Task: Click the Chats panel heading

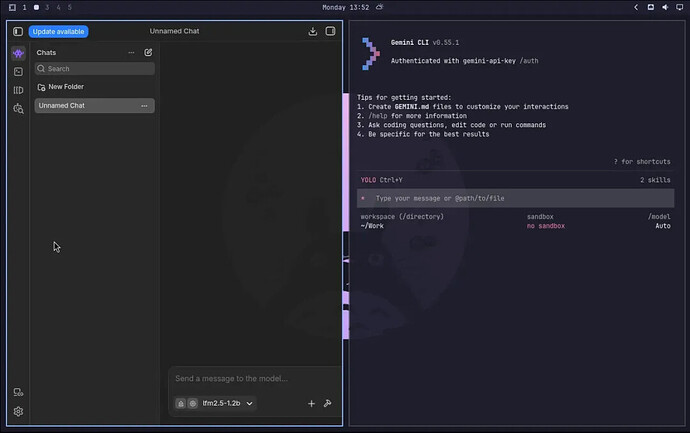Action: (46, 52)
